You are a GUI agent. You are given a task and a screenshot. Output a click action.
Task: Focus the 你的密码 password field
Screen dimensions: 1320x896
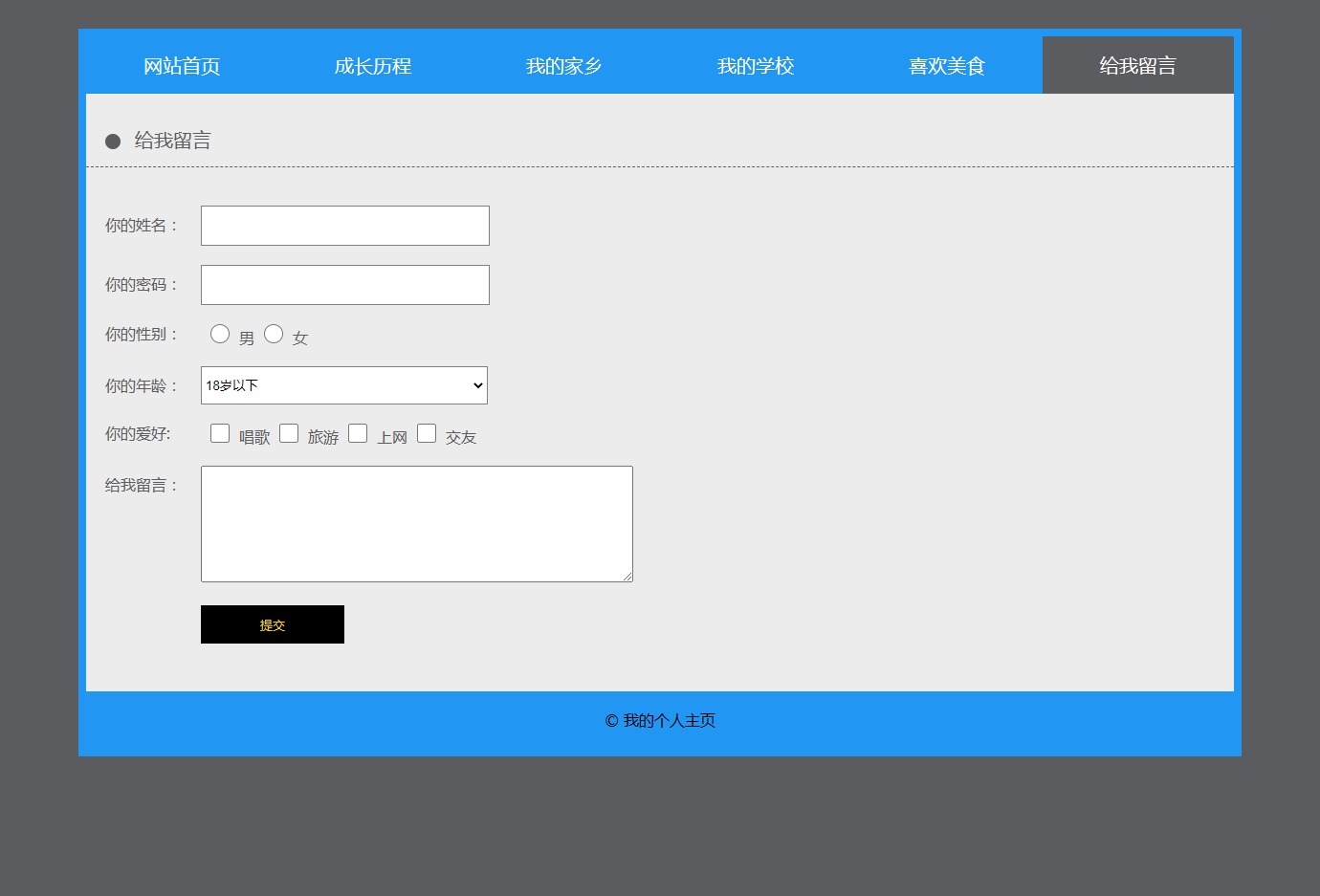344,285
